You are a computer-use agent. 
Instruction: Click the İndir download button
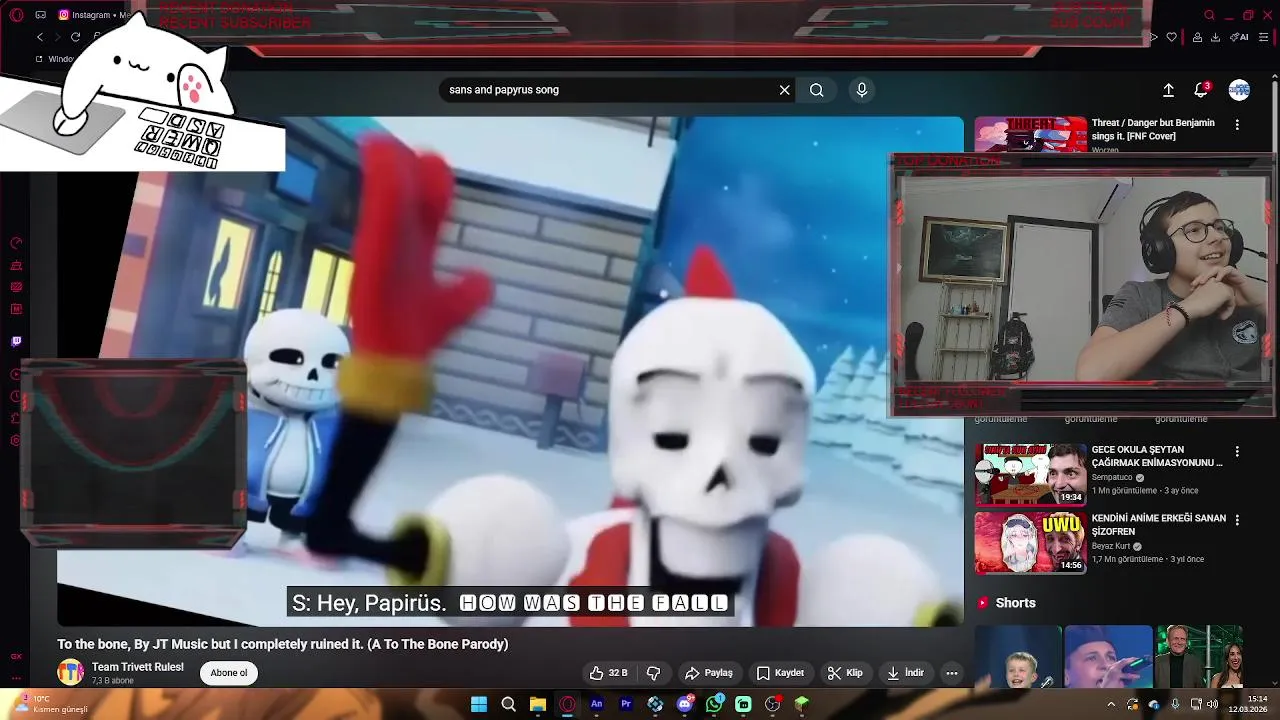pyautogui.click(x=906, y=673)
